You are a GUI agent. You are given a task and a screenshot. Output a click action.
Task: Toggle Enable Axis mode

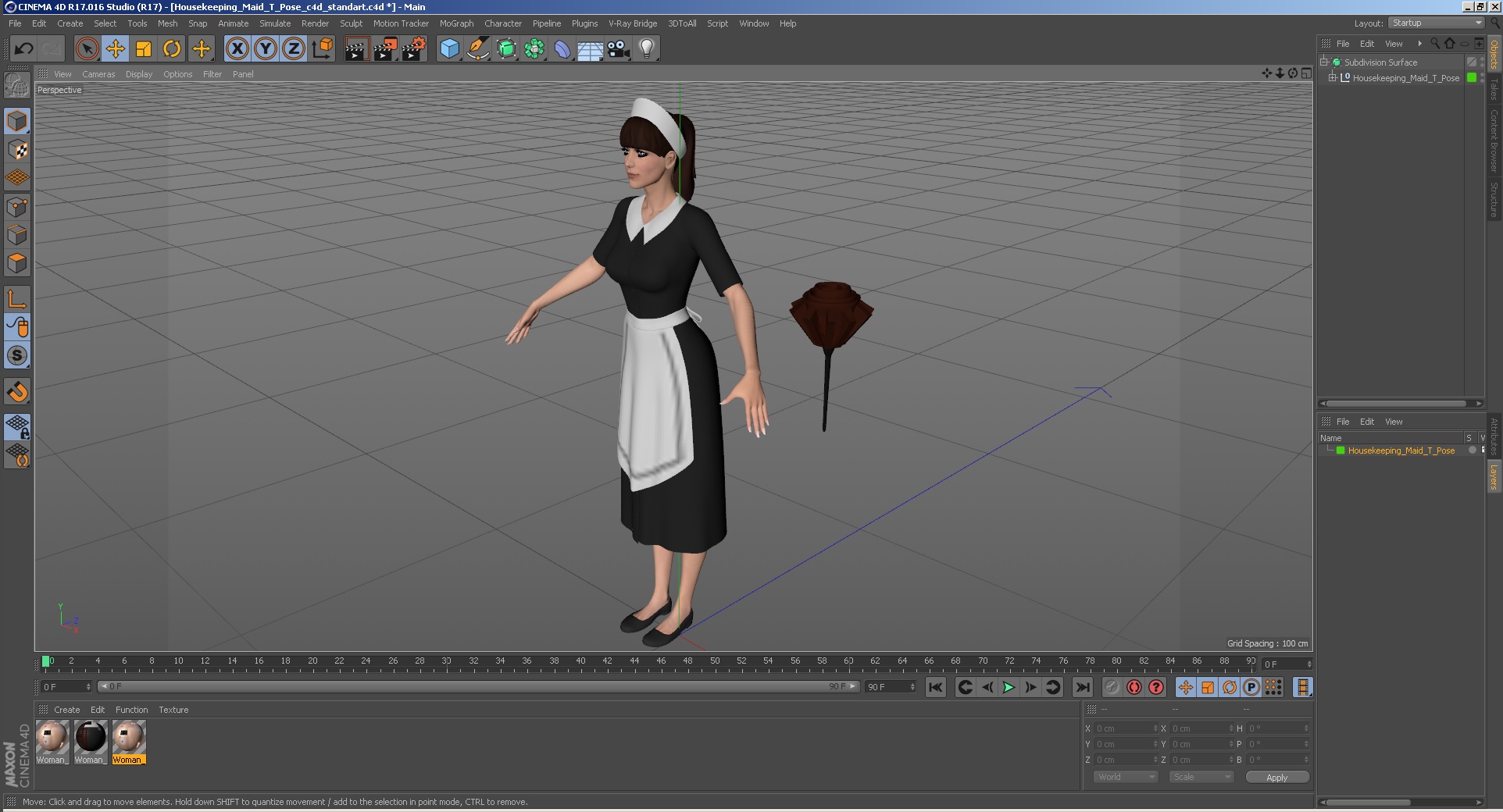point(17,299)
